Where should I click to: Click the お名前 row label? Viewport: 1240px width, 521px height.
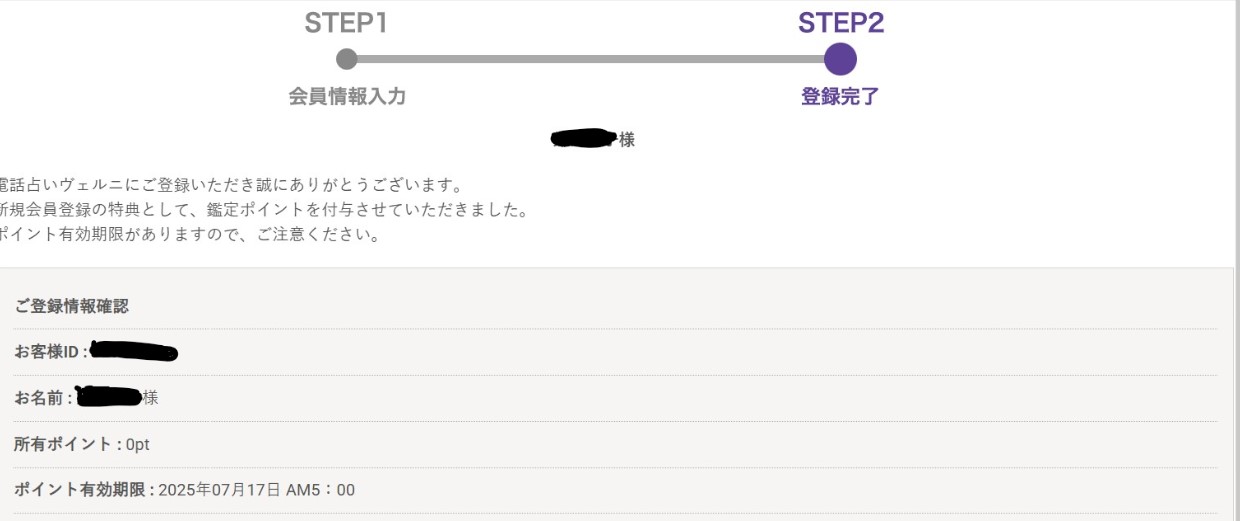point(43,398)
